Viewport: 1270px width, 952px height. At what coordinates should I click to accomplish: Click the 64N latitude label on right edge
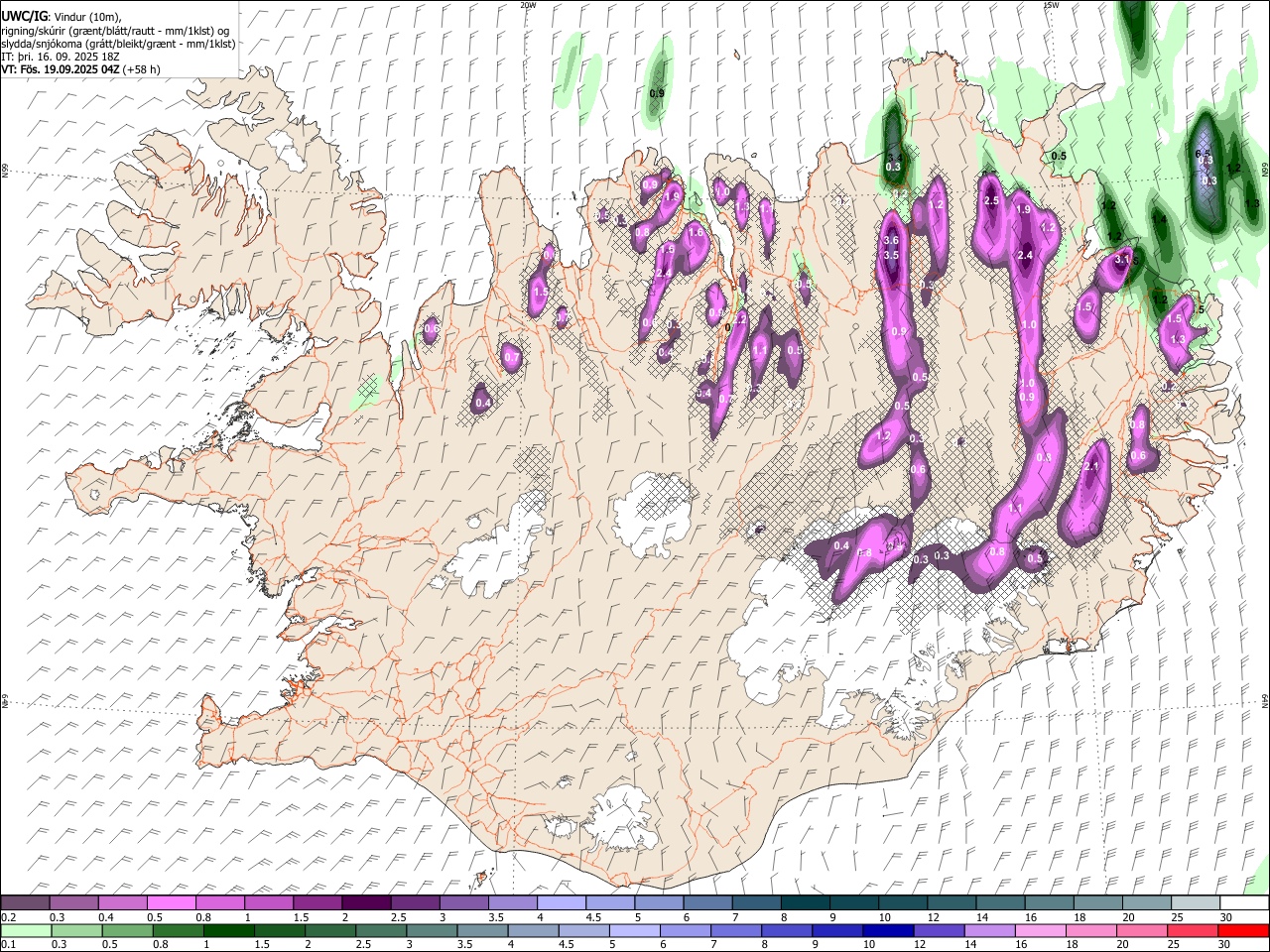tap(1265, 700)
